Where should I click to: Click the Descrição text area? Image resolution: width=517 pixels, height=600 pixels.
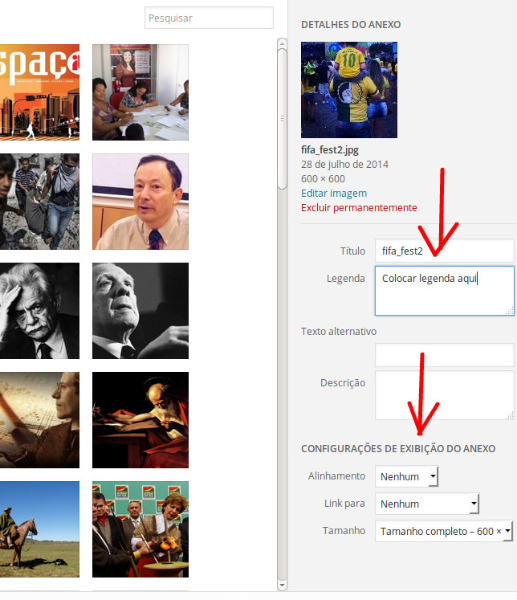pos(445,395)
